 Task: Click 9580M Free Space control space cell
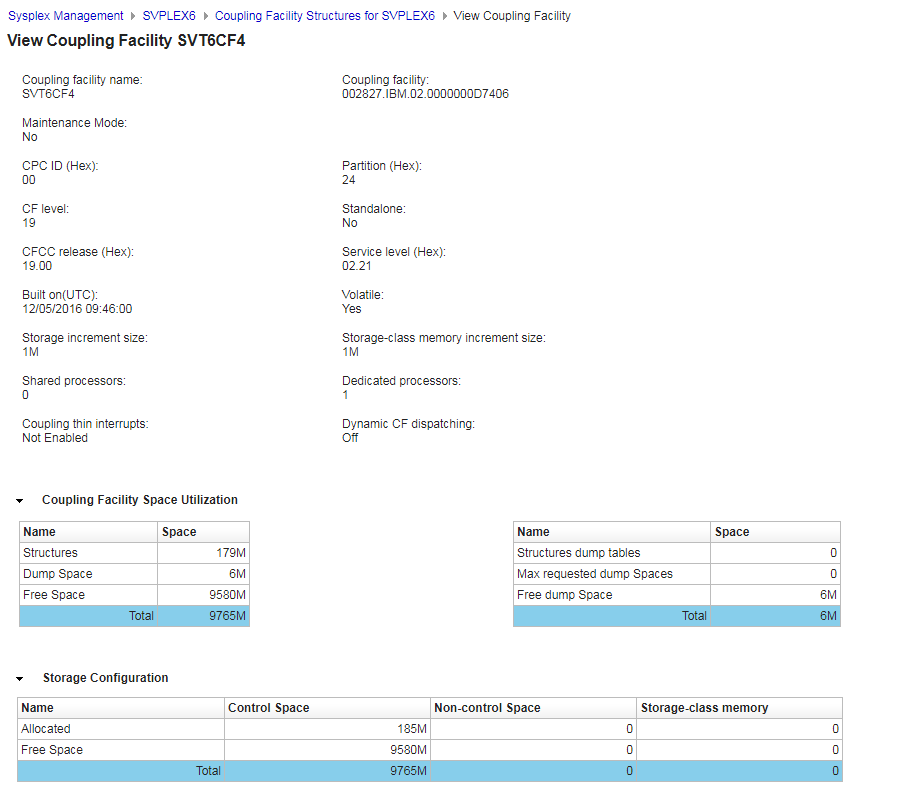pos(327,750)
